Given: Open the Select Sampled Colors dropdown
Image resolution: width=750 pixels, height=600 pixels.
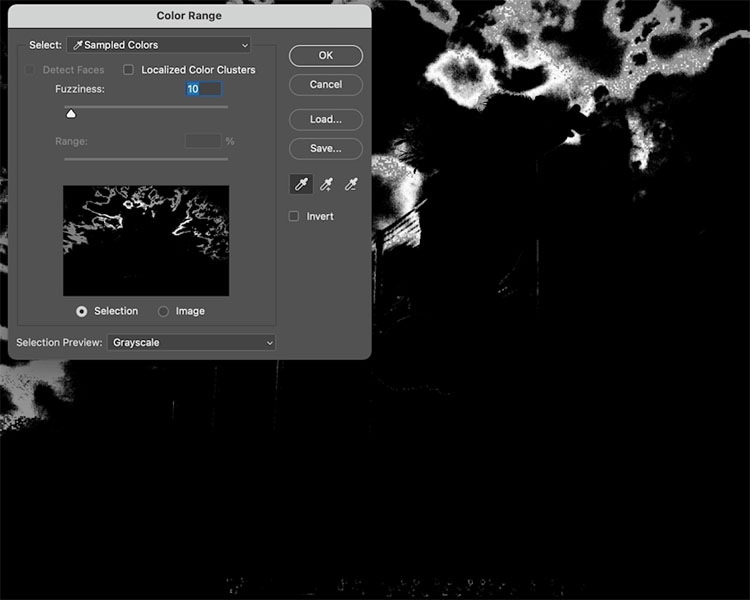Looking at the screenshot, I should coord(159,45).
